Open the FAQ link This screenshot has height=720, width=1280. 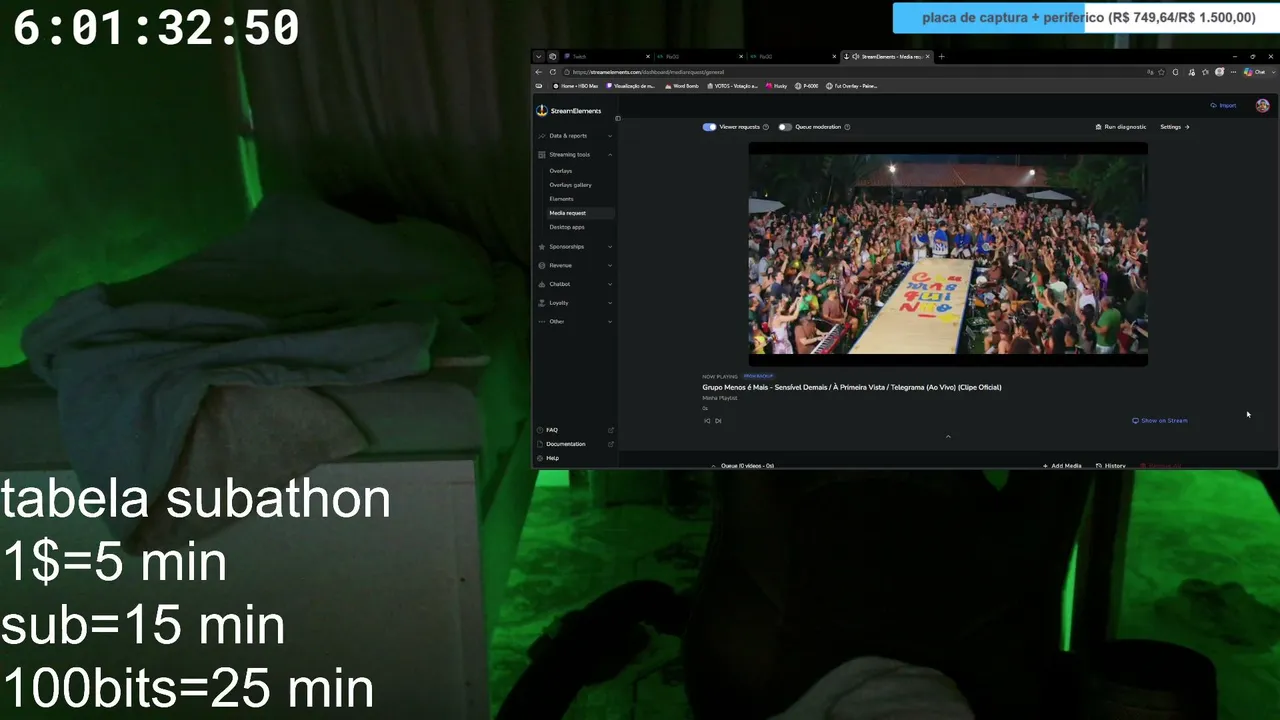pos(575,430)
